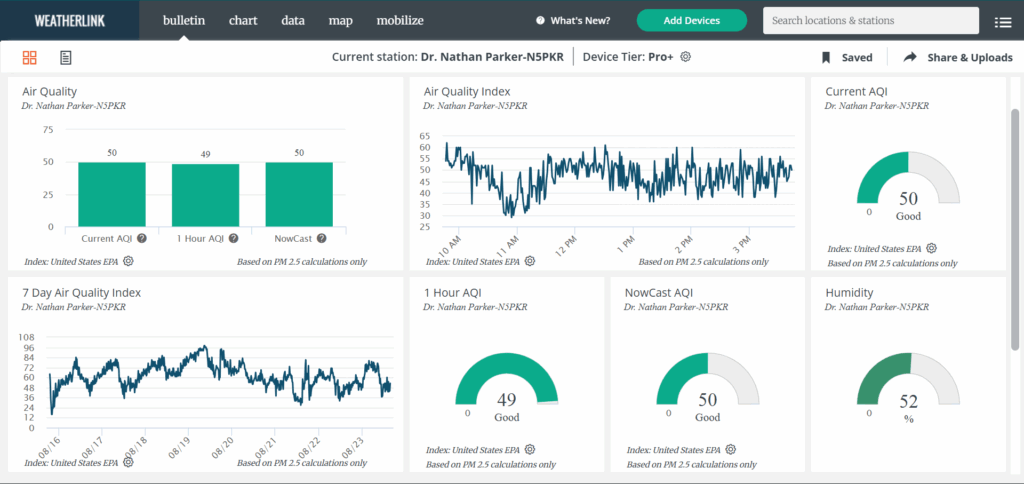Switch to the grid tile view icon
The image size is (1024, 484).
[30, 58]
